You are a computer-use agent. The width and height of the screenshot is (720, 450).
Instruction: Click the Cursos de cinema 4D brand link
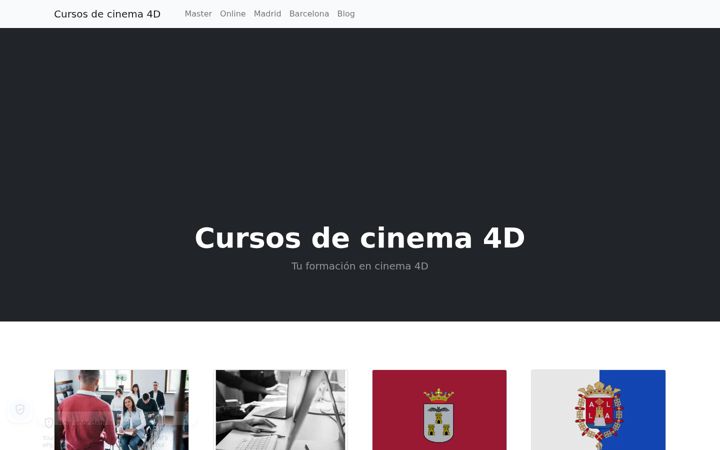click(x=107, y=14)
